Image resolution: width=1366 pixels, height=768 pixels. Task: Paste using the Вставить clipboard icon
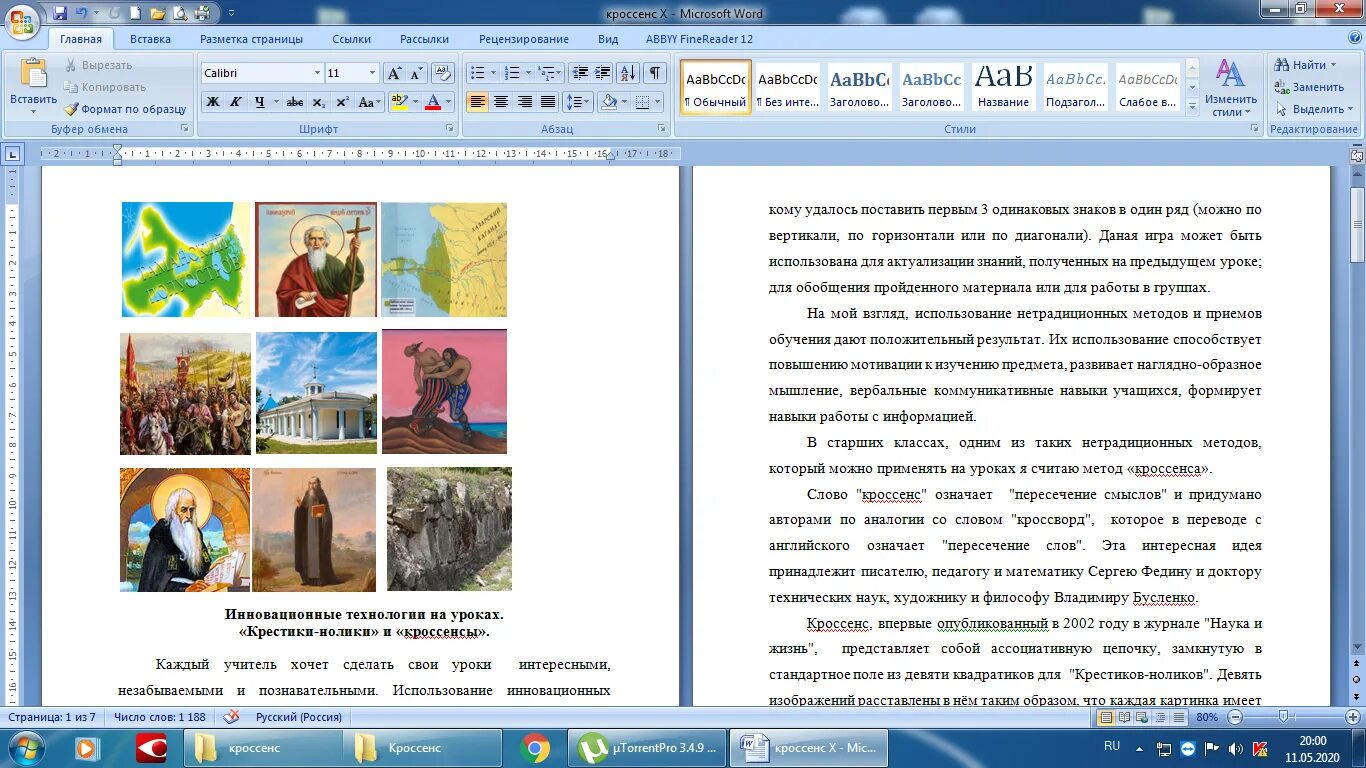(x=34, y=75)
